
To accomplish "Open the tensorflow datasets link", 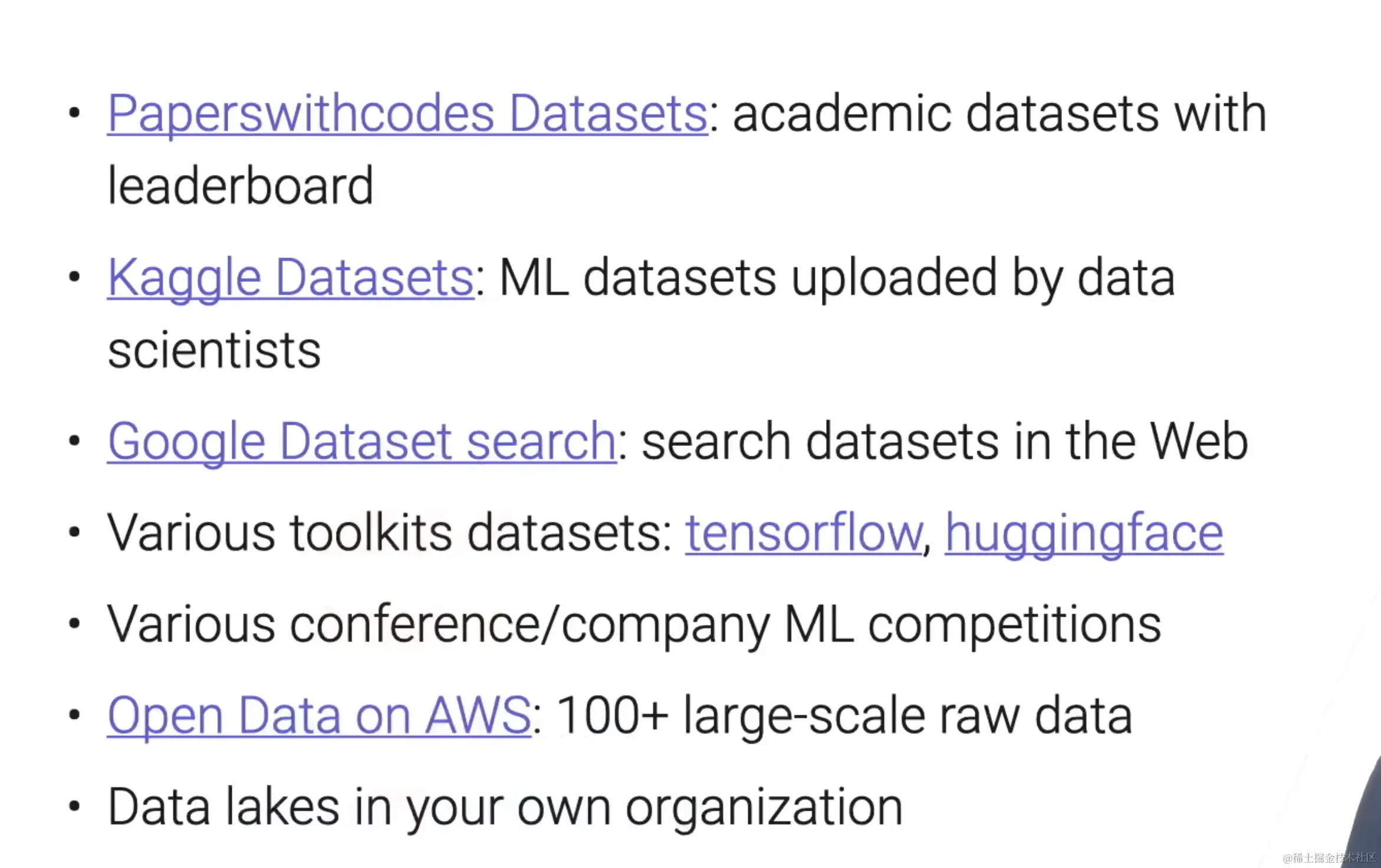I will point(804,533).
